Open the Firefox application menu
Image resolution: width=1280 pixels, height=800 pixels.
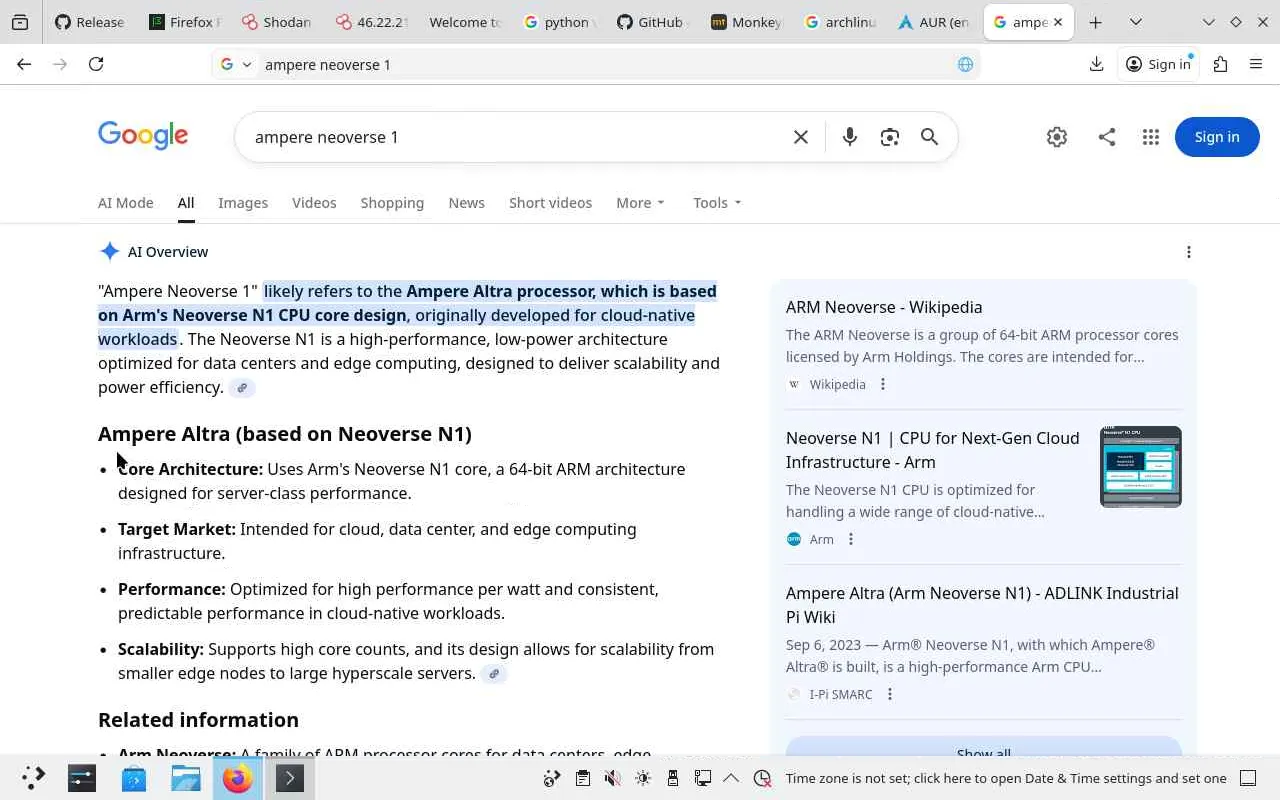pos(1256,64)
